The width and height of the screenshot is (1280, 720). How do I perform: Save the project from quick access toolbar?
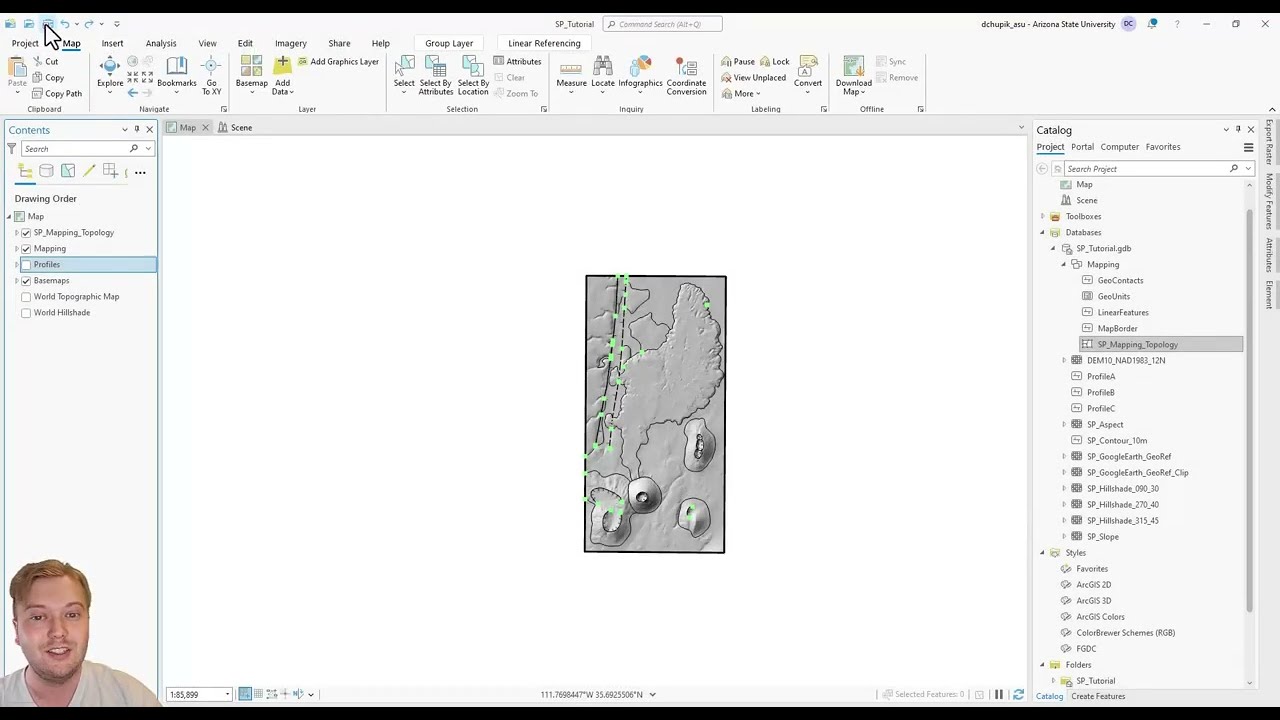pos(47,24)
